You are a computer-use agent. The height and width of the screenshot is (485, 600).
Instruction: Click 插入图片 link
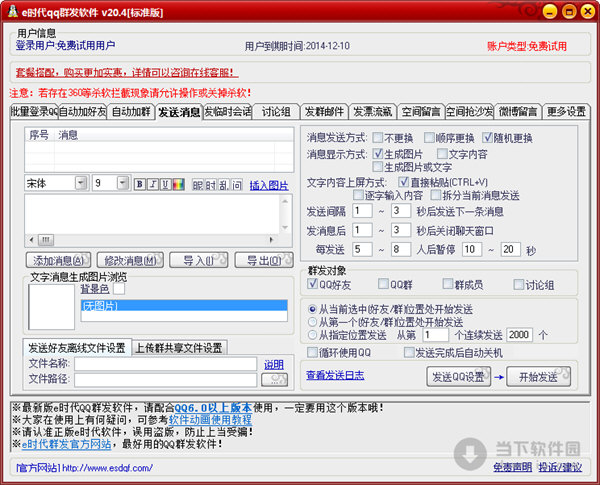(269, 186)
